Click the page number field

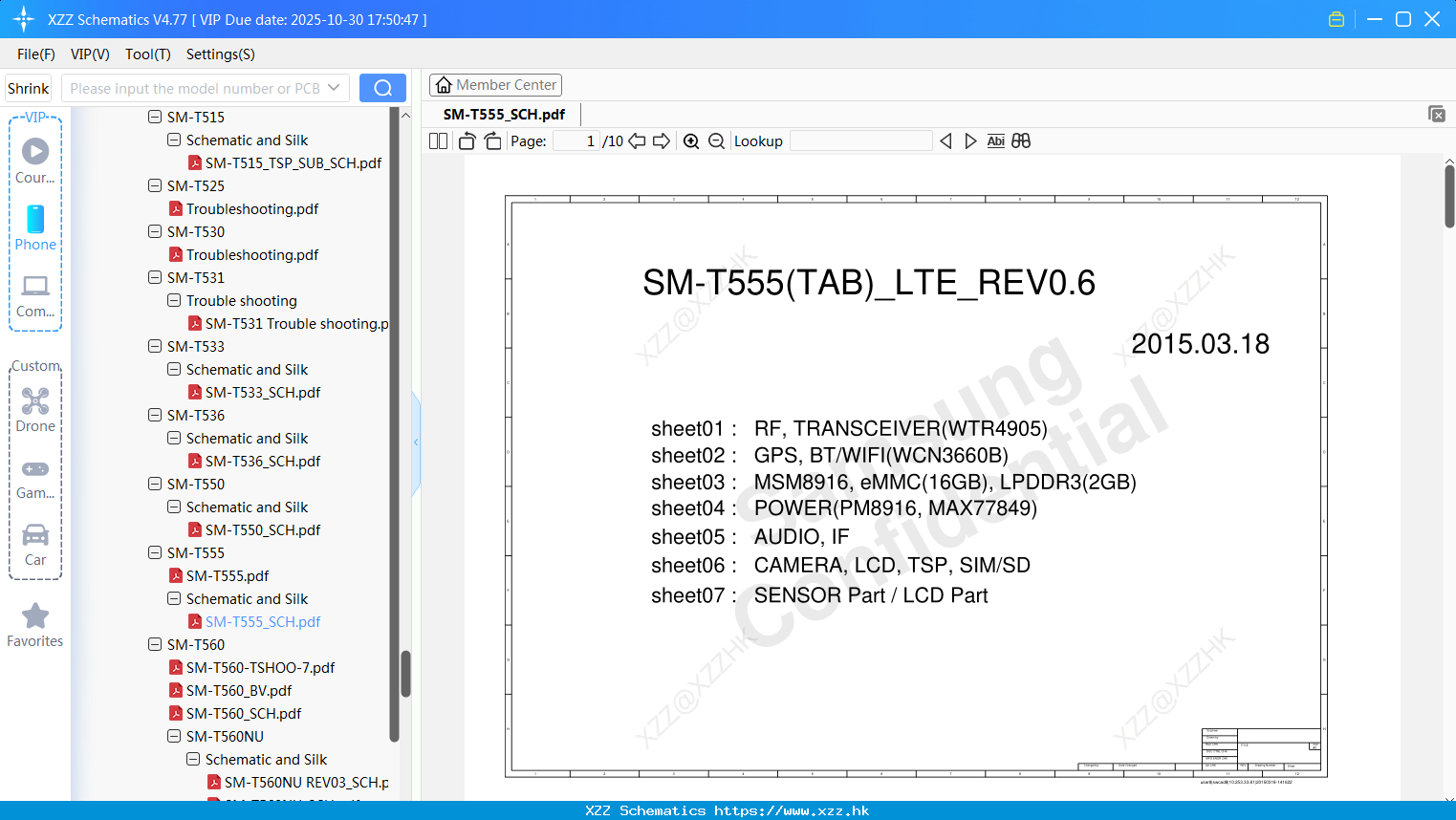tap(577, 140)
